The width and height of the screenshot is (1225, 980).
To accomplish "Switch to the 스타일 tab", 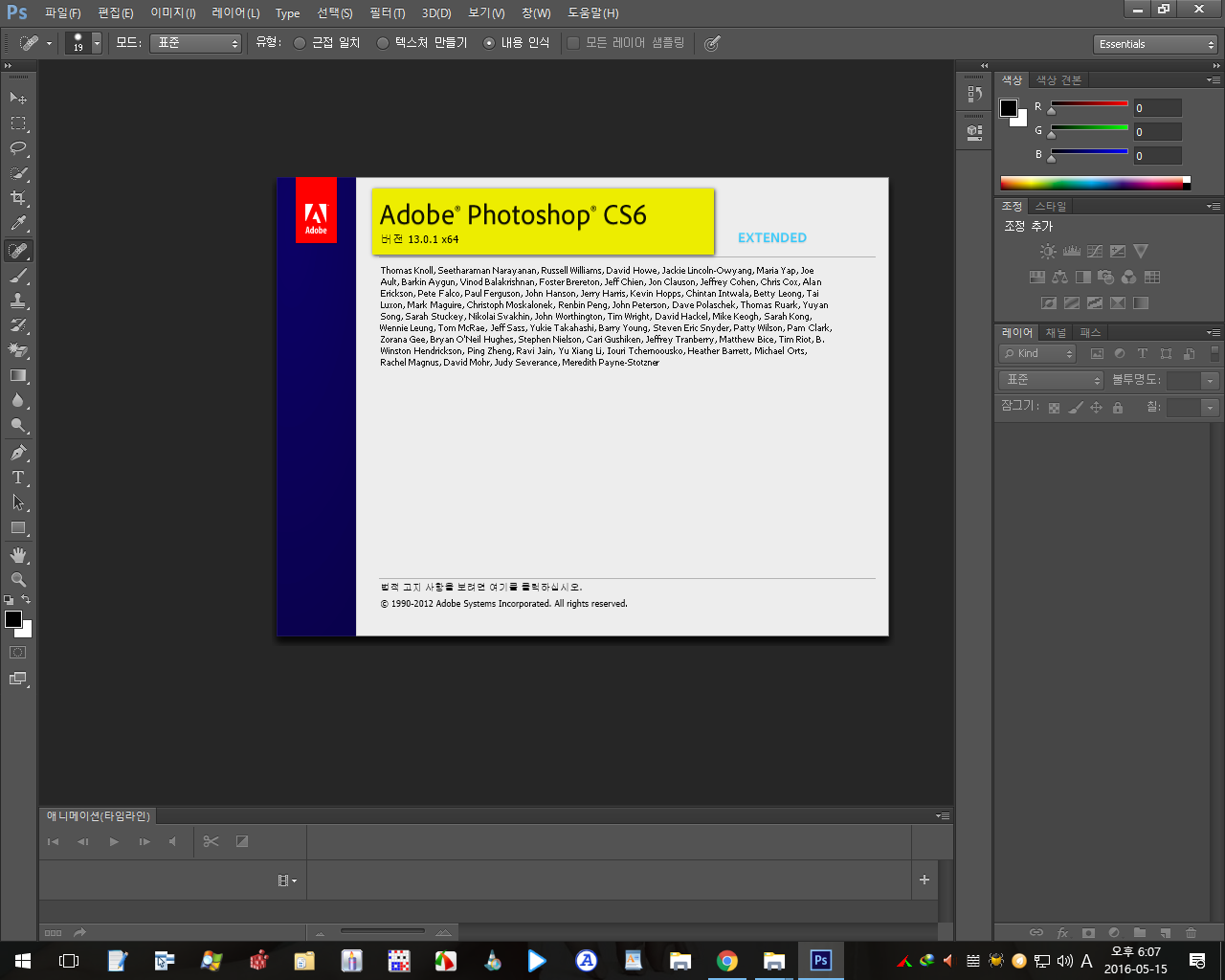I will [1050, 206].
